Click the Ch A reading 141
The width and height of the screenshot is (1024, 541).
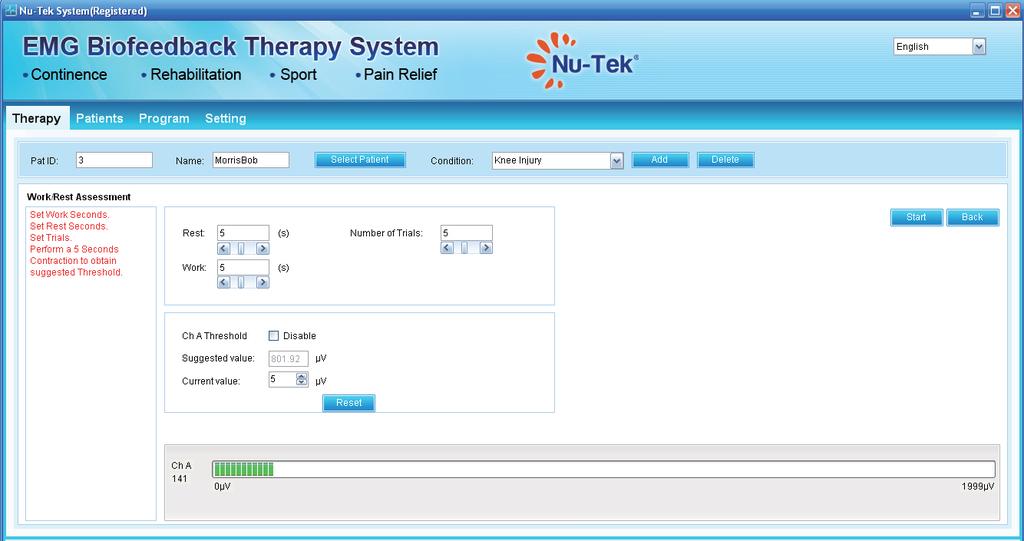tap(180, 479)
